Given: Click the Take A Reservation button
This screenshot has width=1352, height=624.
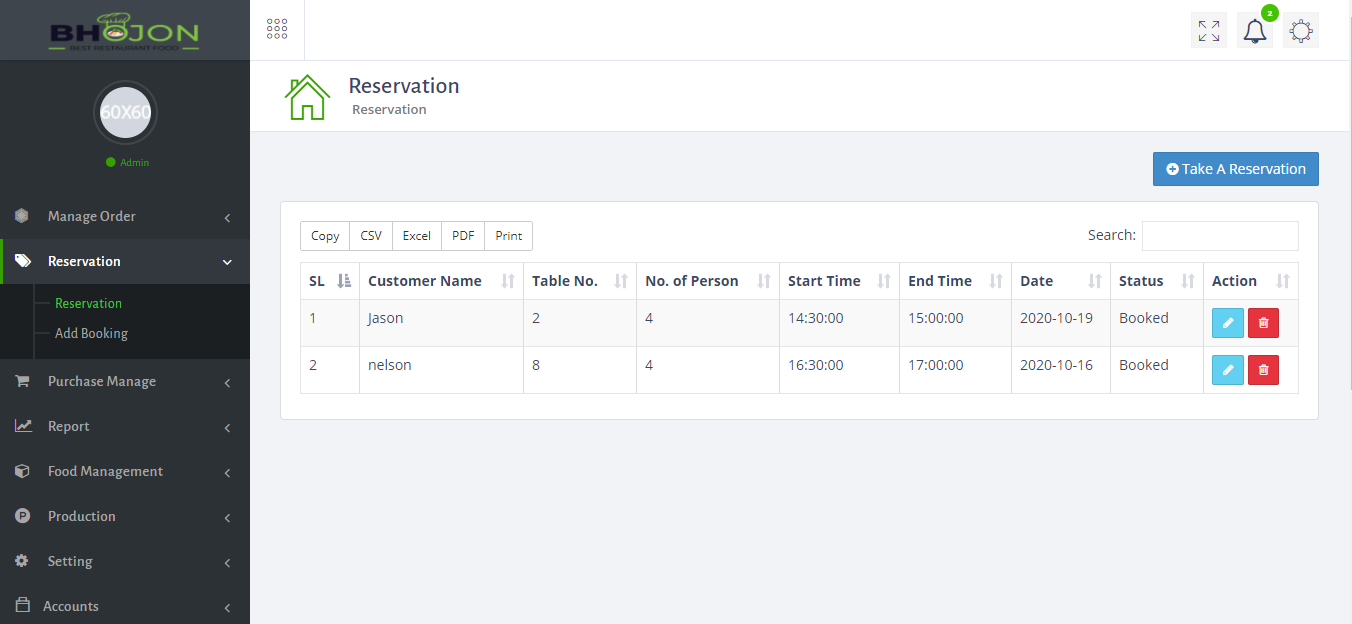Looking at the screenshot, I should [x=1235, y=169].
